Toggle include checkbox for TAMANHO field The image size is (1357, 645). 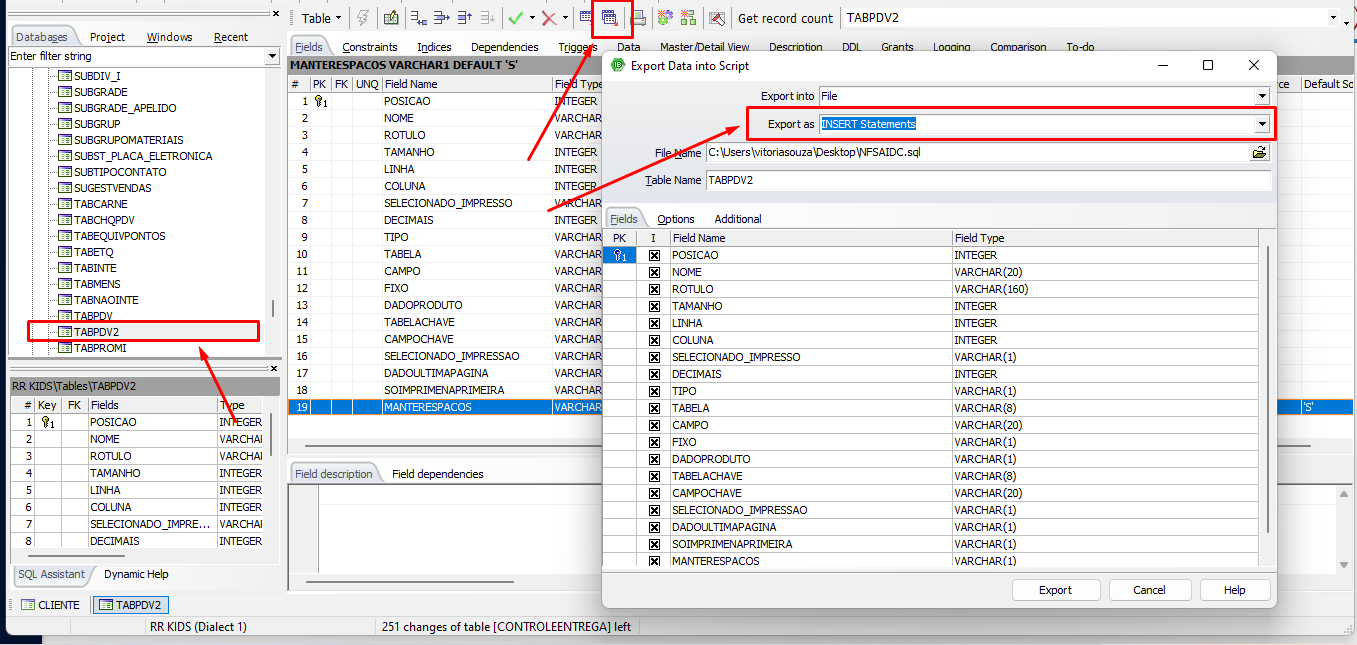[654, 306]
